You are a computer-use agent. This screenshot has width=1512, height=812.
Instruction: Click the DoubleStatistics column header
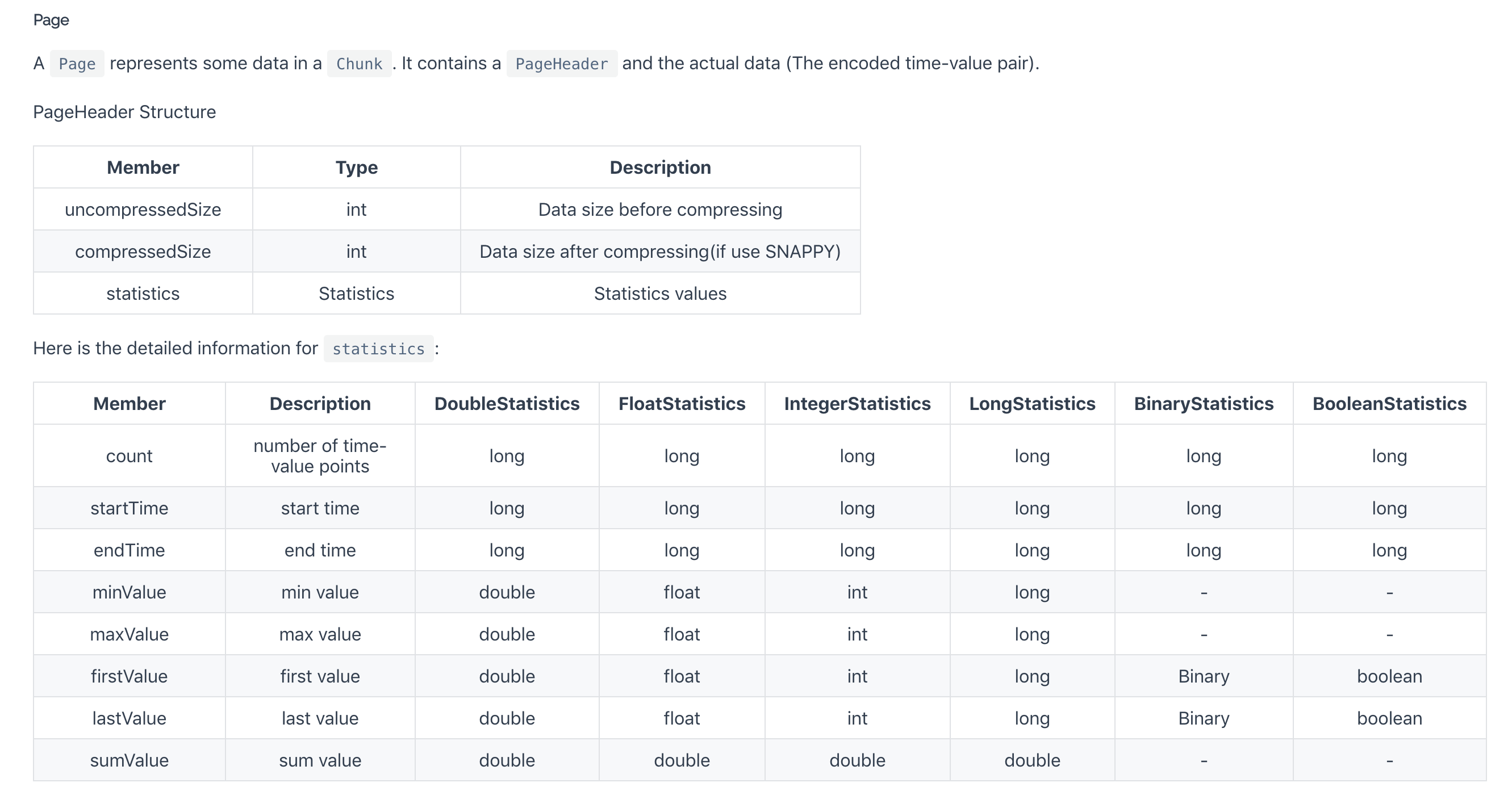[x=507, y=404]
